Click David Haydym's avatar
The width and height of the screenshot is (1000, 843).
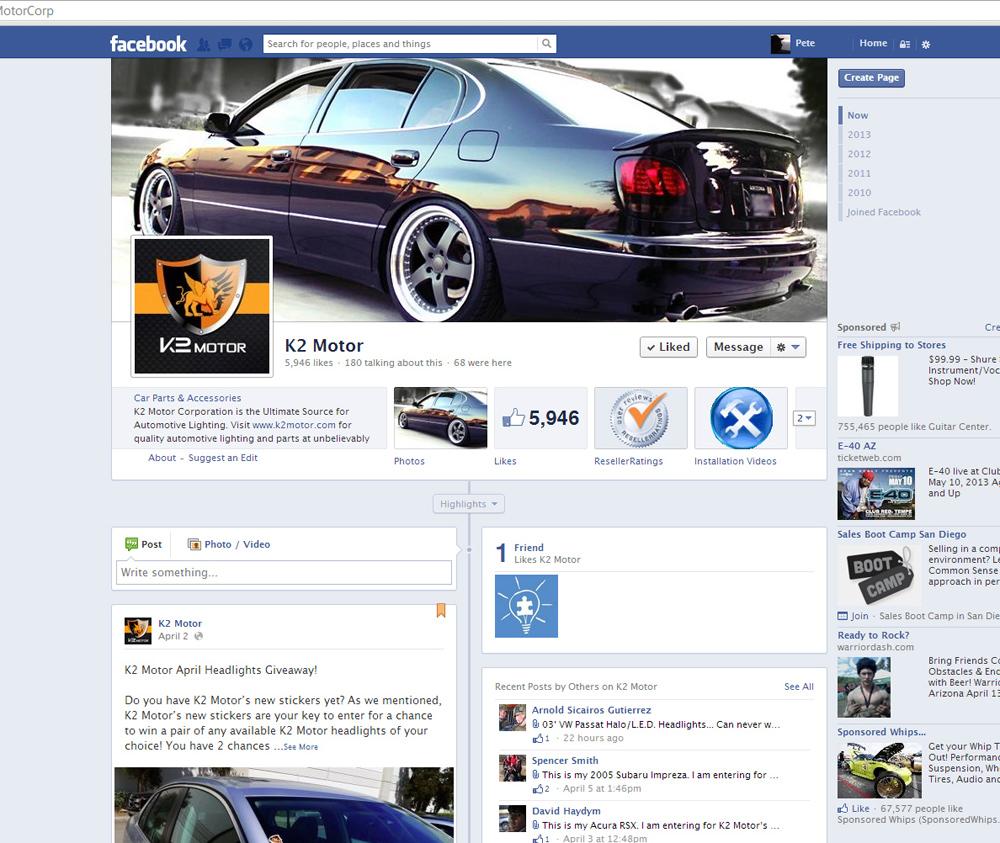[512, 818]
